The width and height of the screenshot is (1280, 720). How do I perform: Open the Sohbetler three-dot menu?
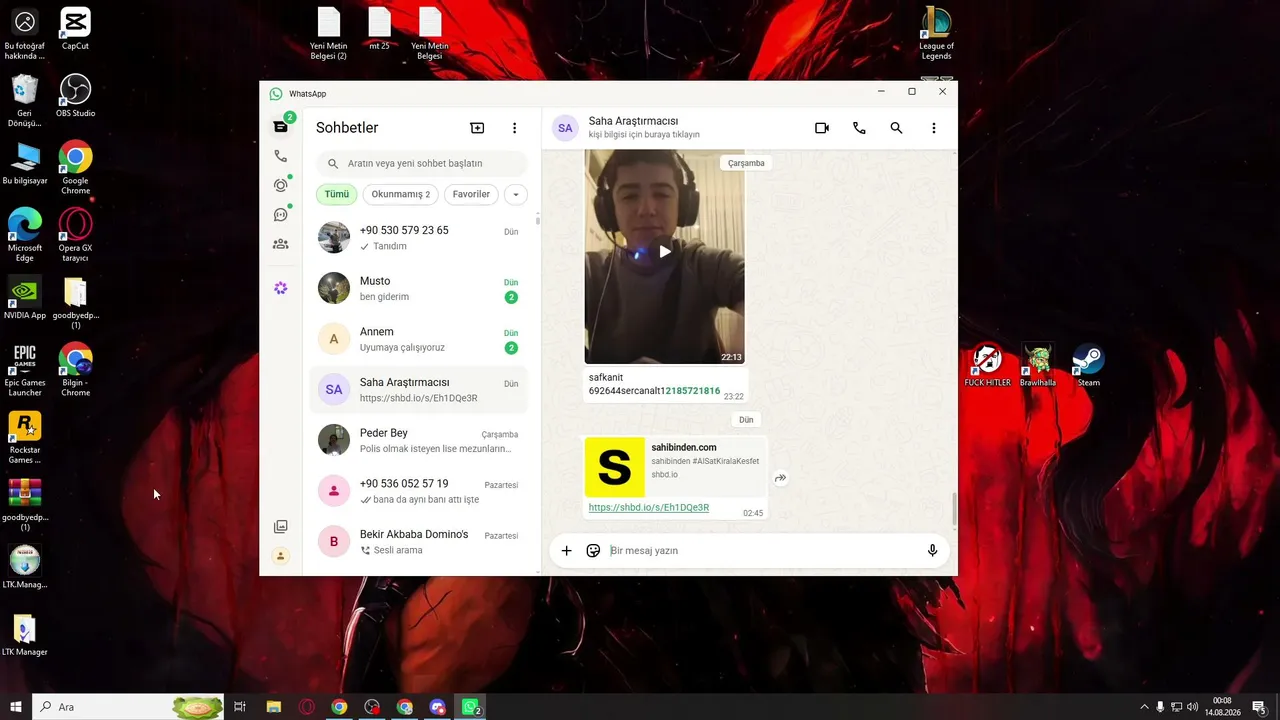[514, 128]
